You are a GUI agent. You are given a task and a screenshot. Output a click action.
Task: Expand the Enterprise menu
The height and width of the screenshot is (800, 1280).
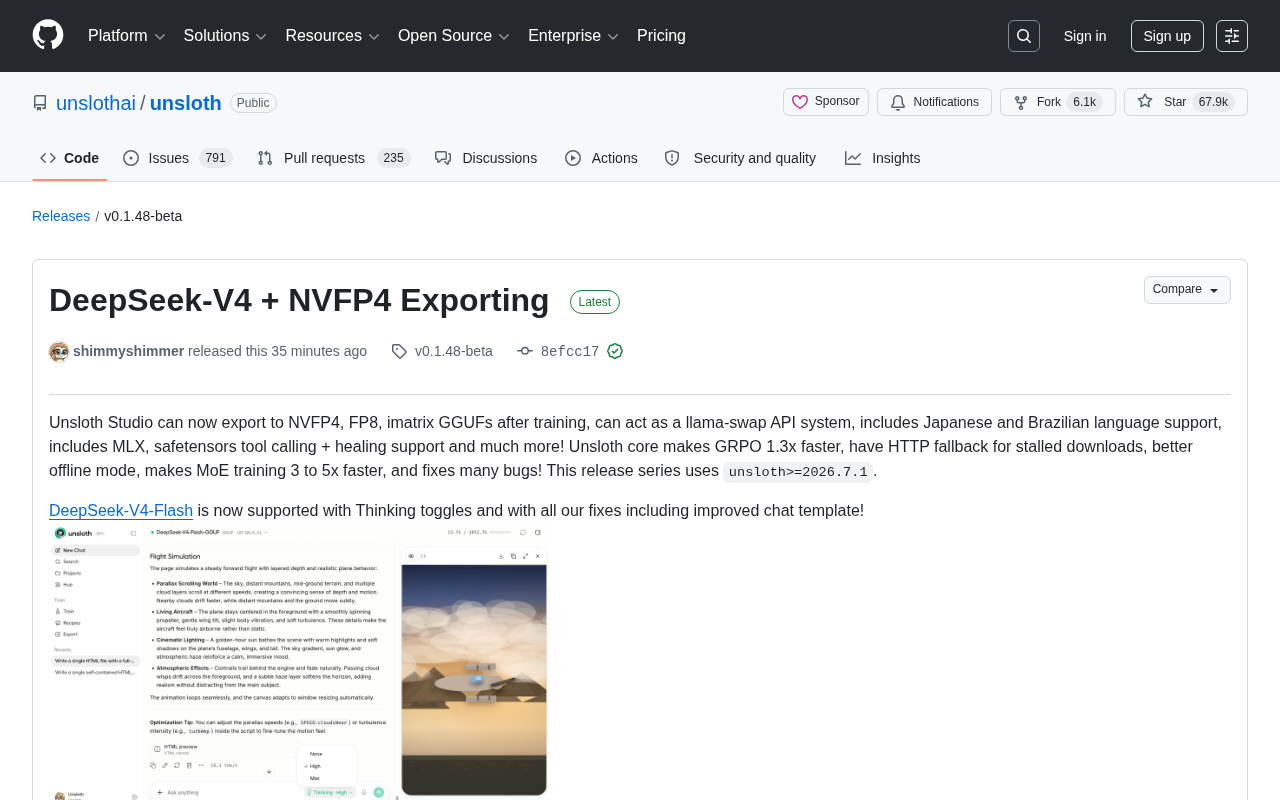click(x=573, y=36)
